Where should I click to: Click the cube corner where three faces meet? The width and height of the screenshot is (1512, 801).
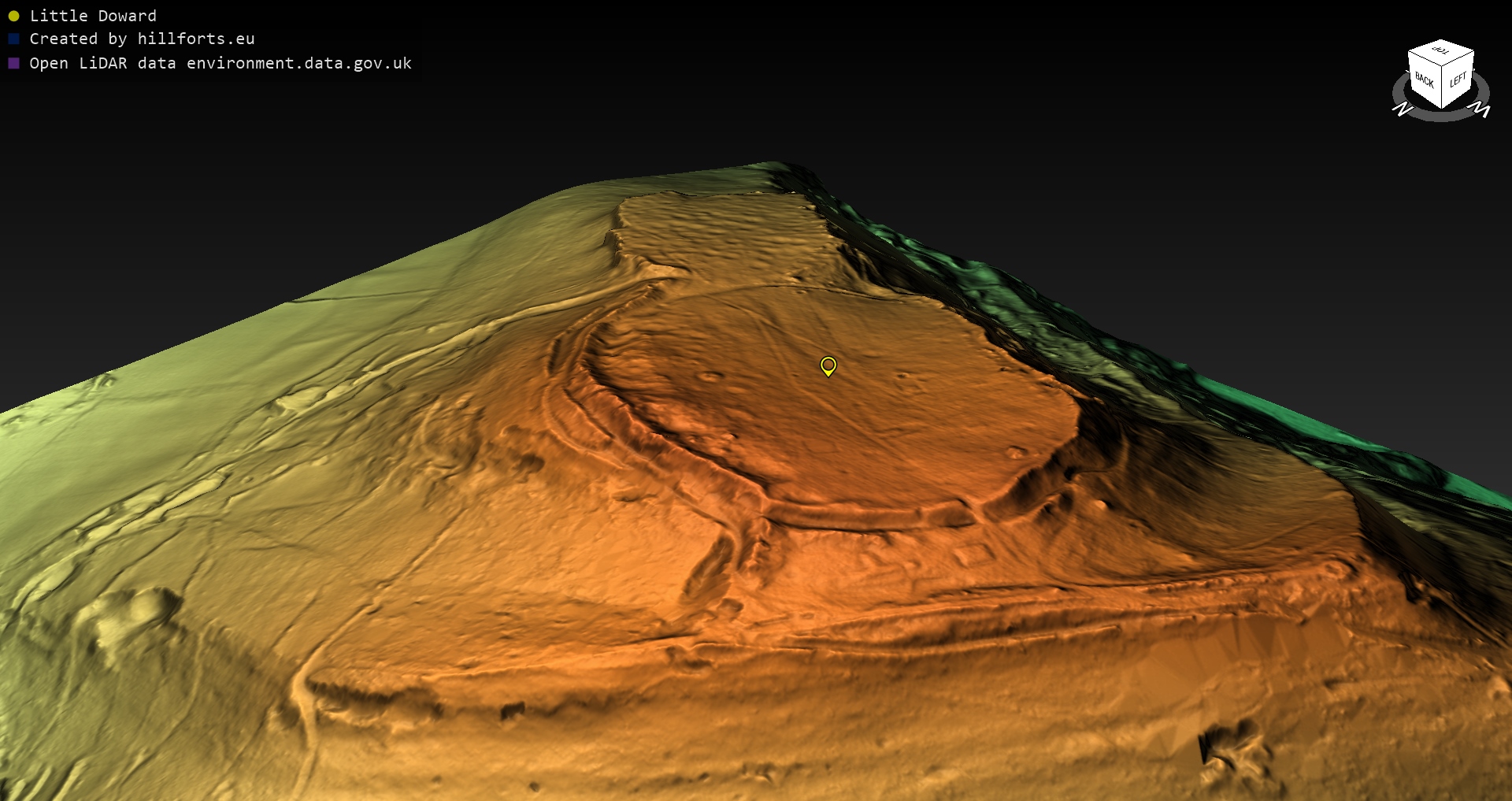pos(1442,65)
